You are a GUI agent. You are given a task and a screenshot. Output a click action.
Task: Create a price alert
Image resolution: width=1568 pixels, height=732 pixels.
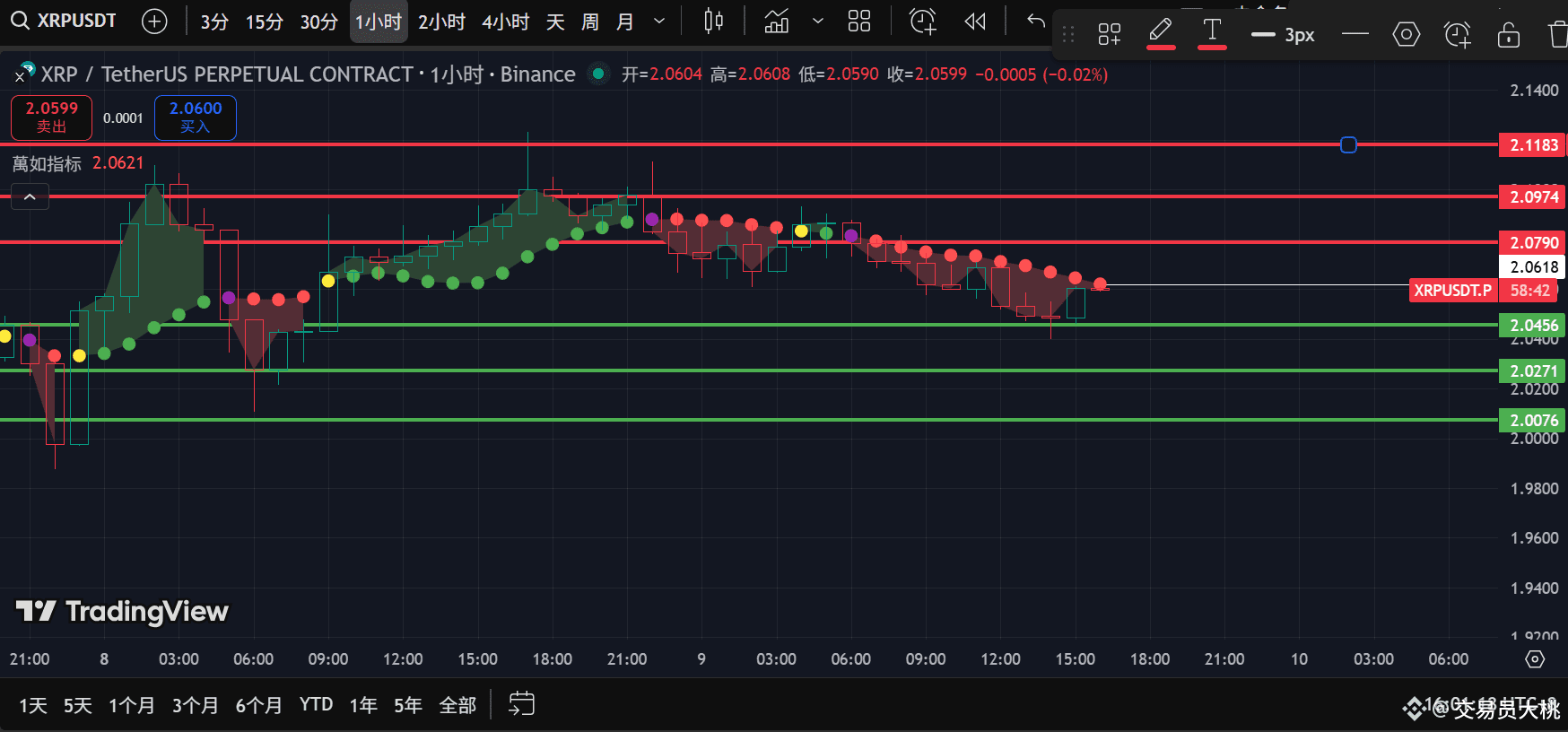[923, 22]
